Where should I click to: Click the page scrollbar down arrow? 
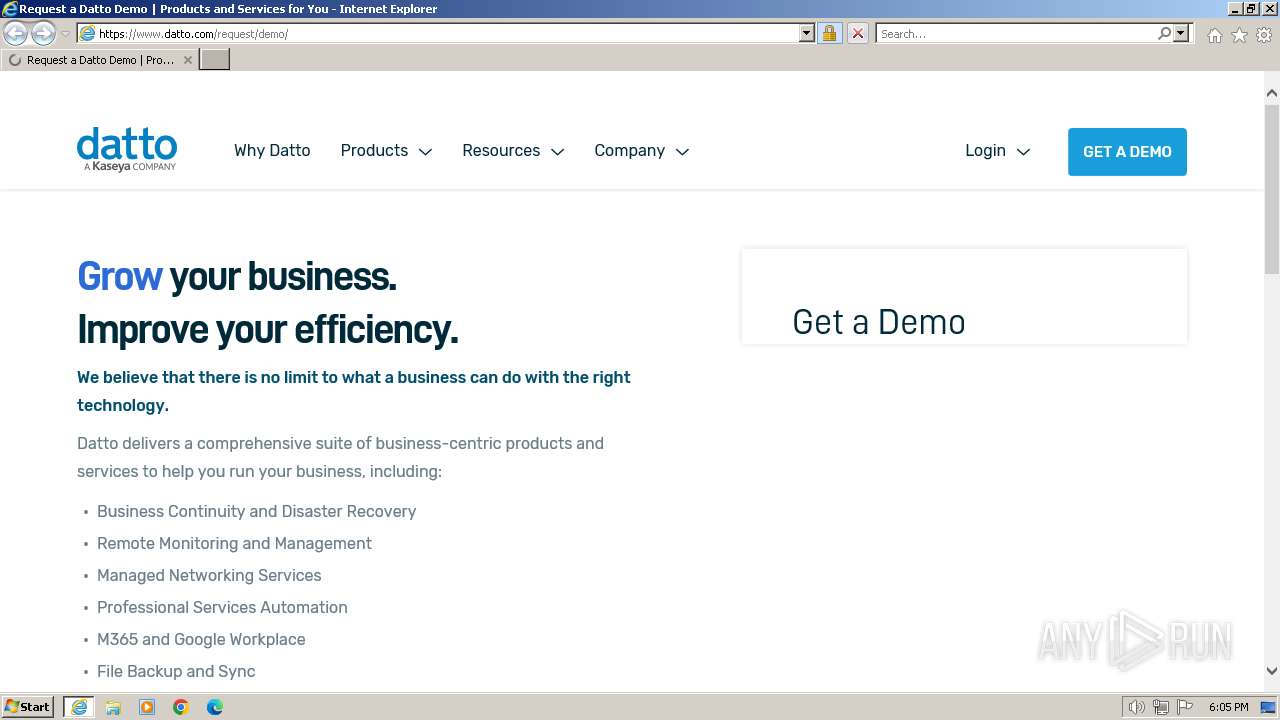point(1271,672)
